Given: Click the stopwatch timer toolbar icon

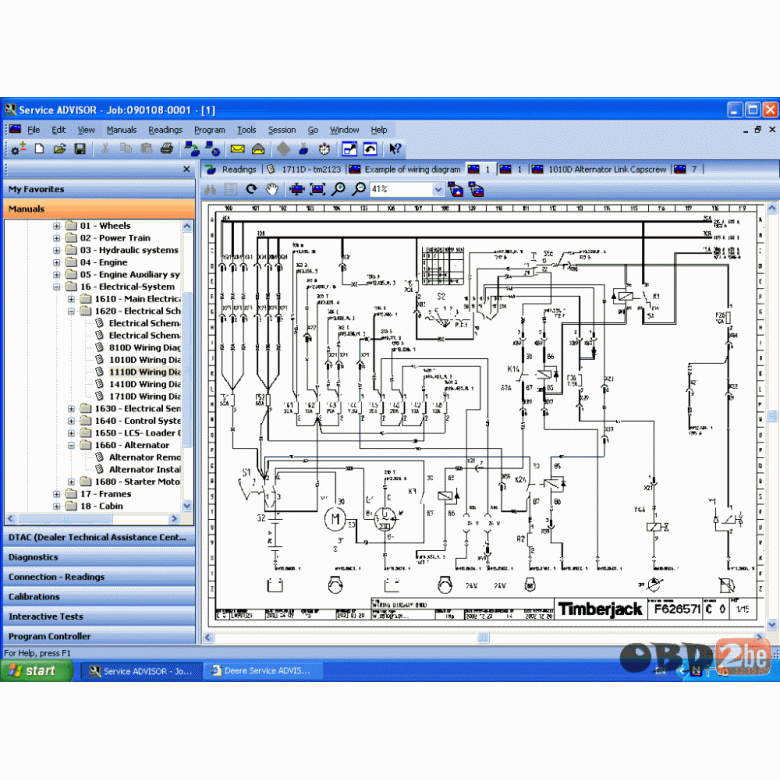Looking at the screenshot, I should coord(324,149).
